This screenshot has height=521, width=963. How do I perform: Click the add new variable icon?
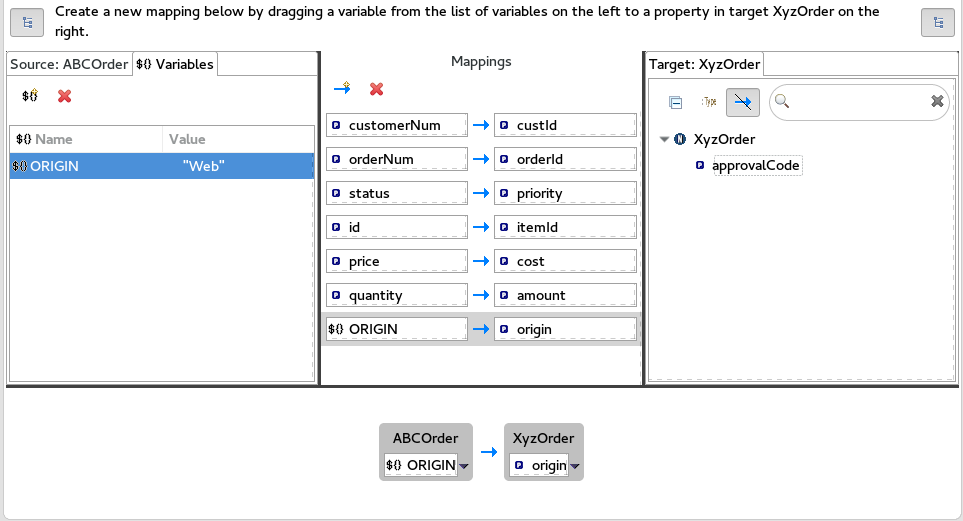pyautogui.click(x=30, y=96)
